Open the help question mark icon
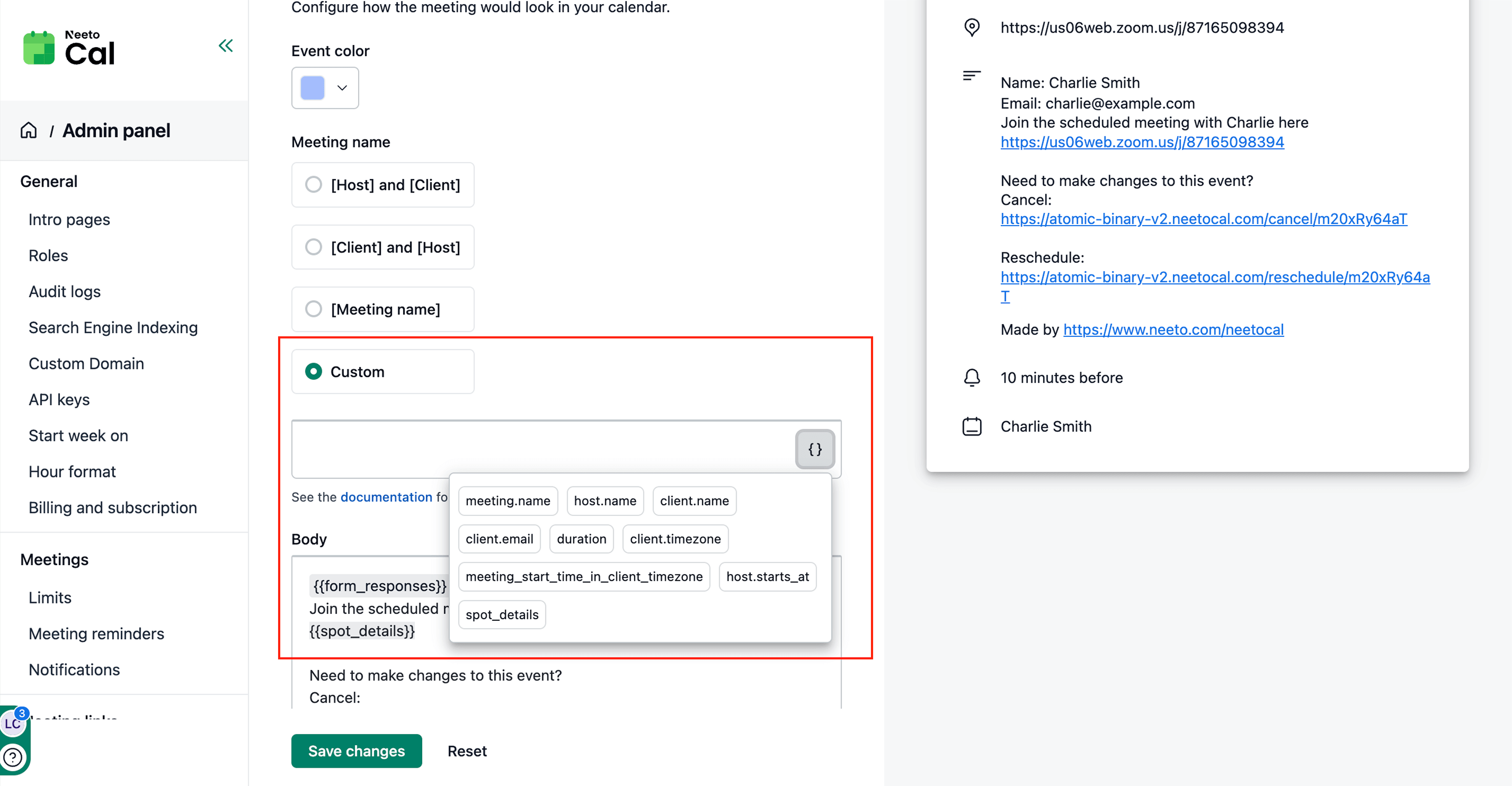1512x786 pixels. (x=13, y=757)
